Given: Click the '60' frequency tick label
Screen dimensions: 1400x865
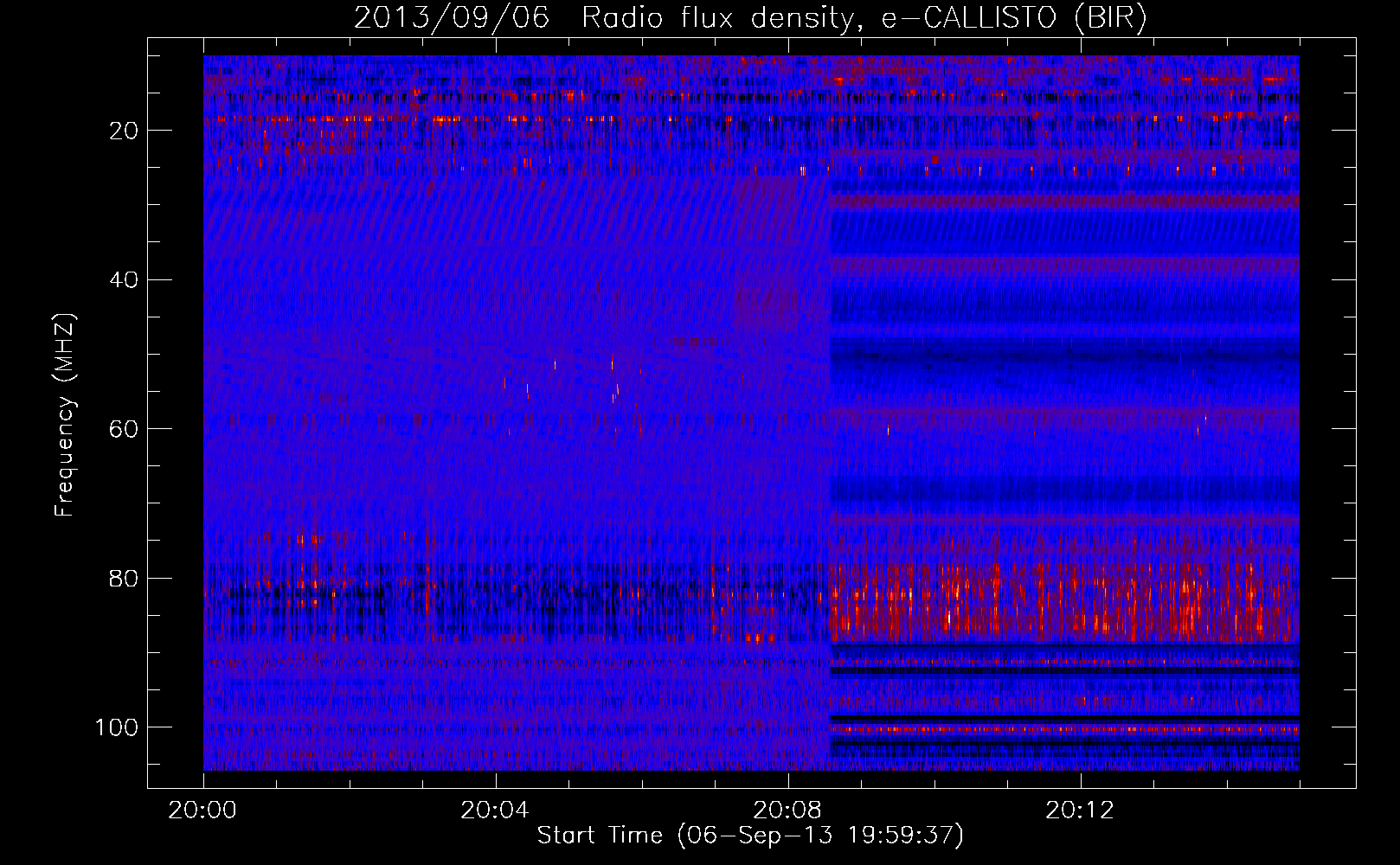Looking at the screenshot, I should click(x=124, y=429).
